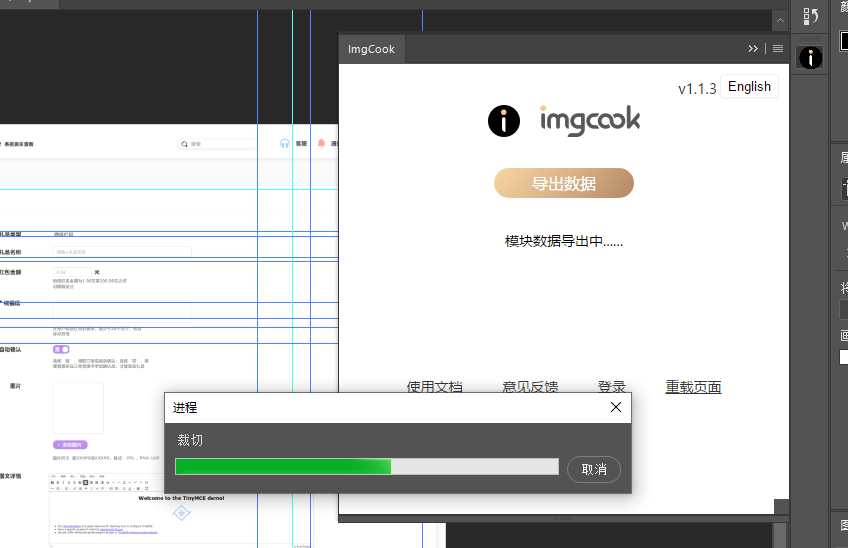
Task: Open the ImgCook panel hamburger menu
Action: [778, 49]
